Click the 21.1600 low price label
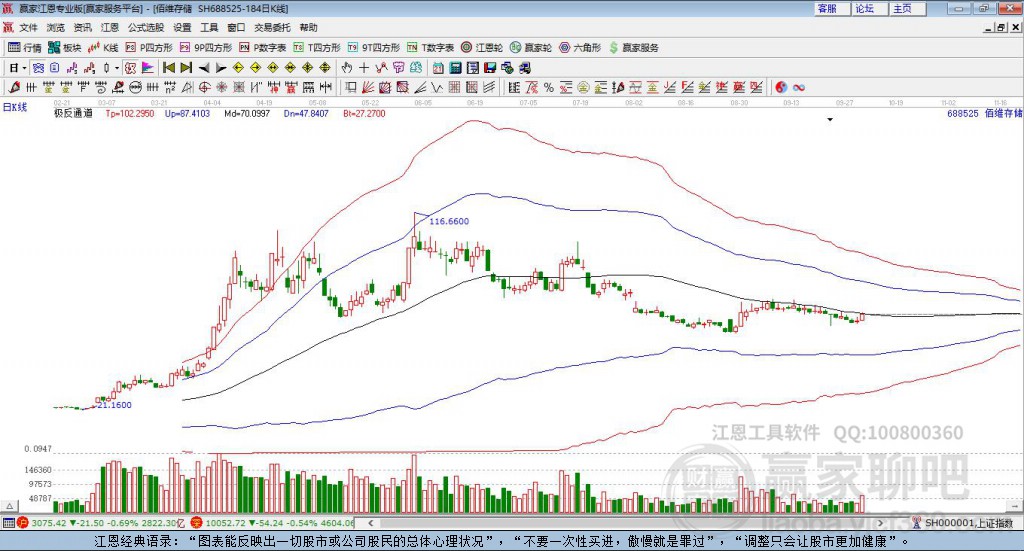The image size is (1024, 551). coord(114,405)
